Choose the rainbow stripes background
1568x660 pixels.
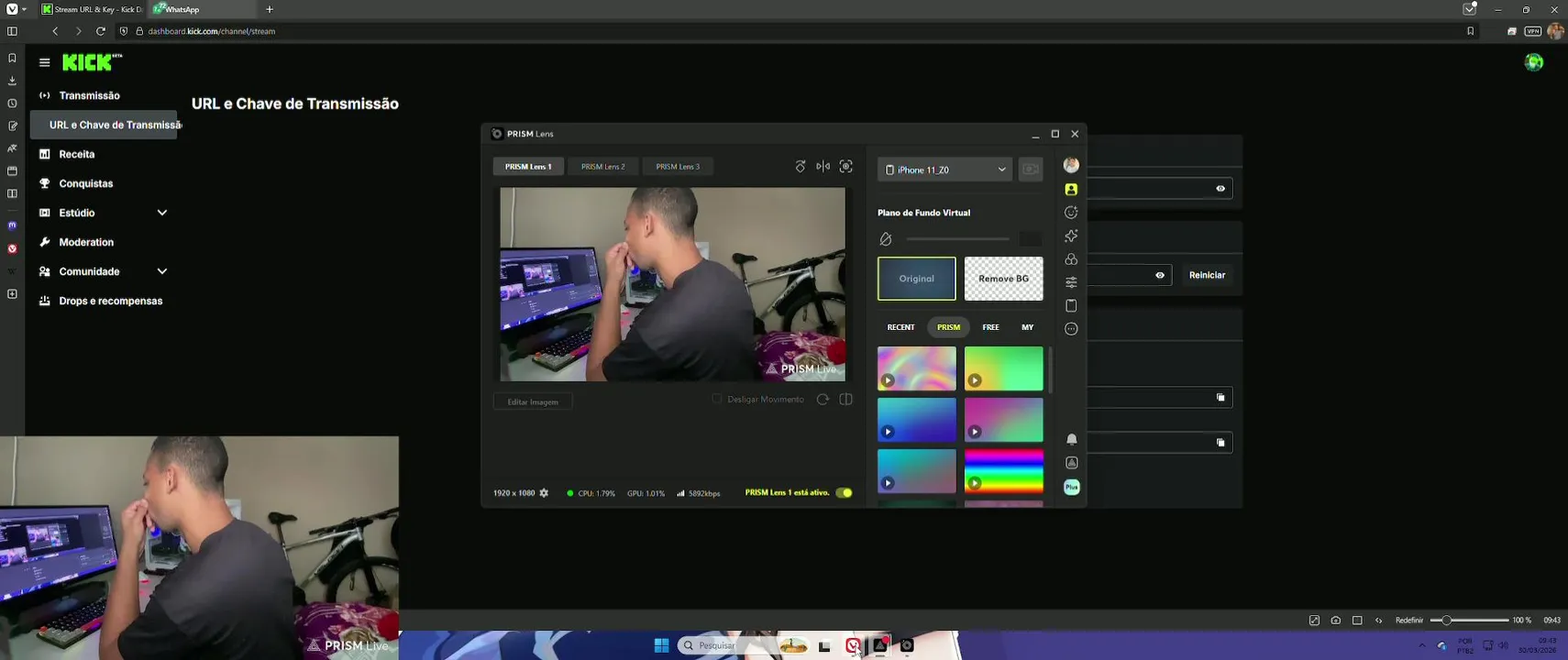pyautogui.click(x=1003, y=471)
